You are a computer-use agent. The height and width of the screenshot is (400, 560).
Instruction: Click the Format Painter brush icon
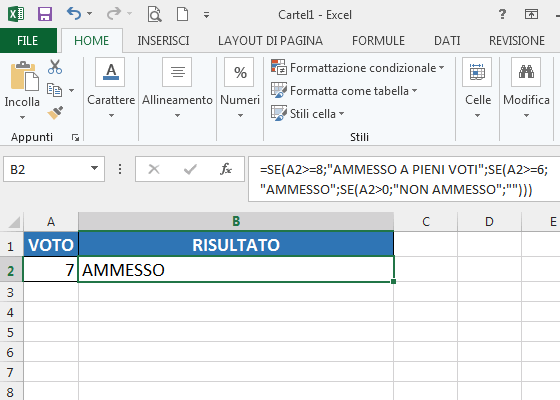click(55, 112)
